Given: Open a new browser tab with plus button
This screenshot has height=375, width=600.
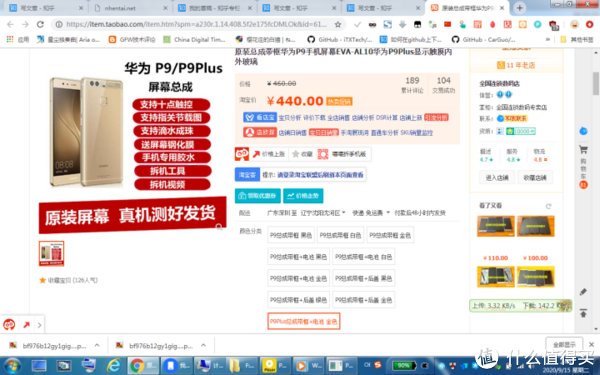Looking at the screenshot, I should [519, 8].
